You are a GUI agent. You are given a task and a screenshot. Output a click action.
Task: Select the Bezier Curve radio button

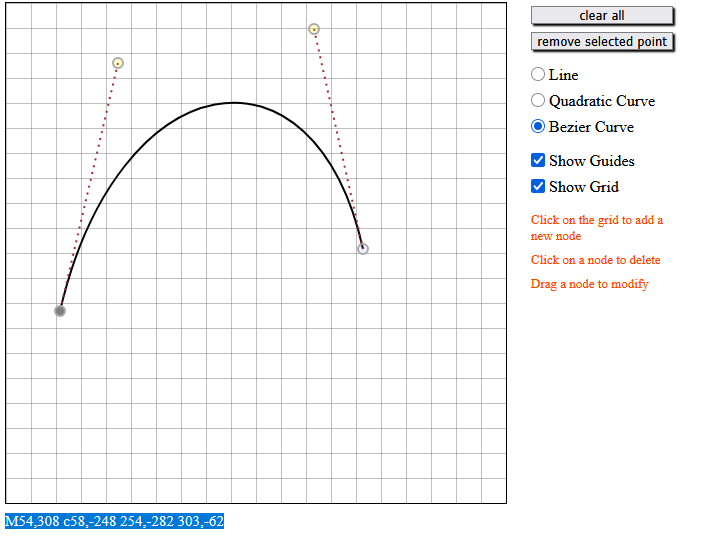point(538,127)
